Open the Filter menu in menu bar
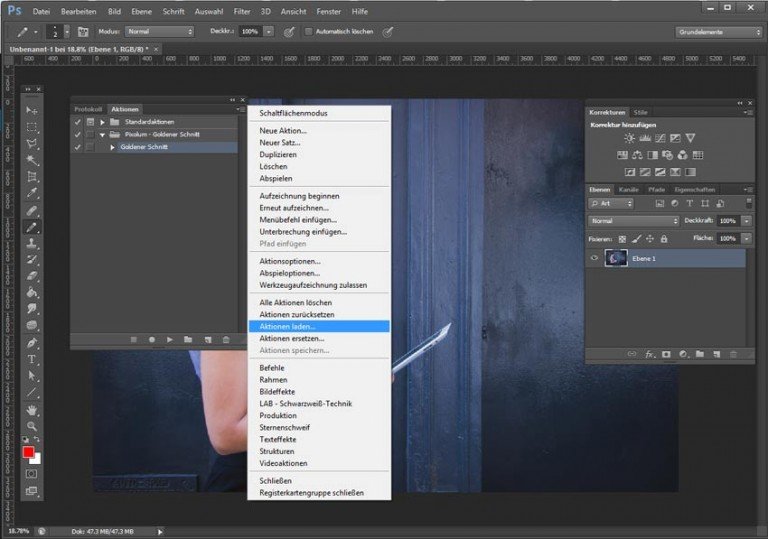 click(x=242, y=11)
